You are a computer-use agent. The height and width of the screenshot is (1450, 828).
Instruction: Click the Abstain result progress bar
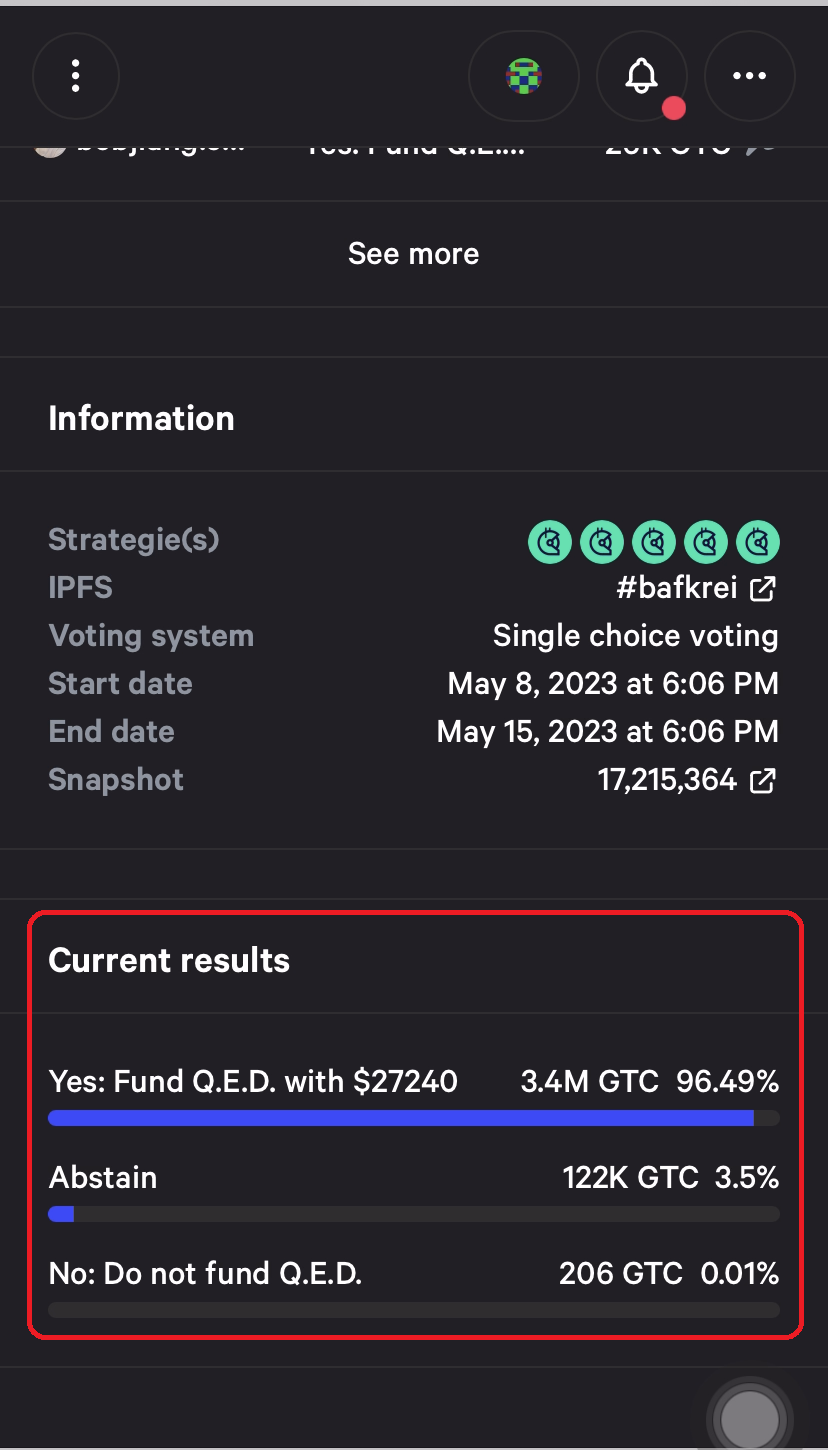(x=413, y=1214)
